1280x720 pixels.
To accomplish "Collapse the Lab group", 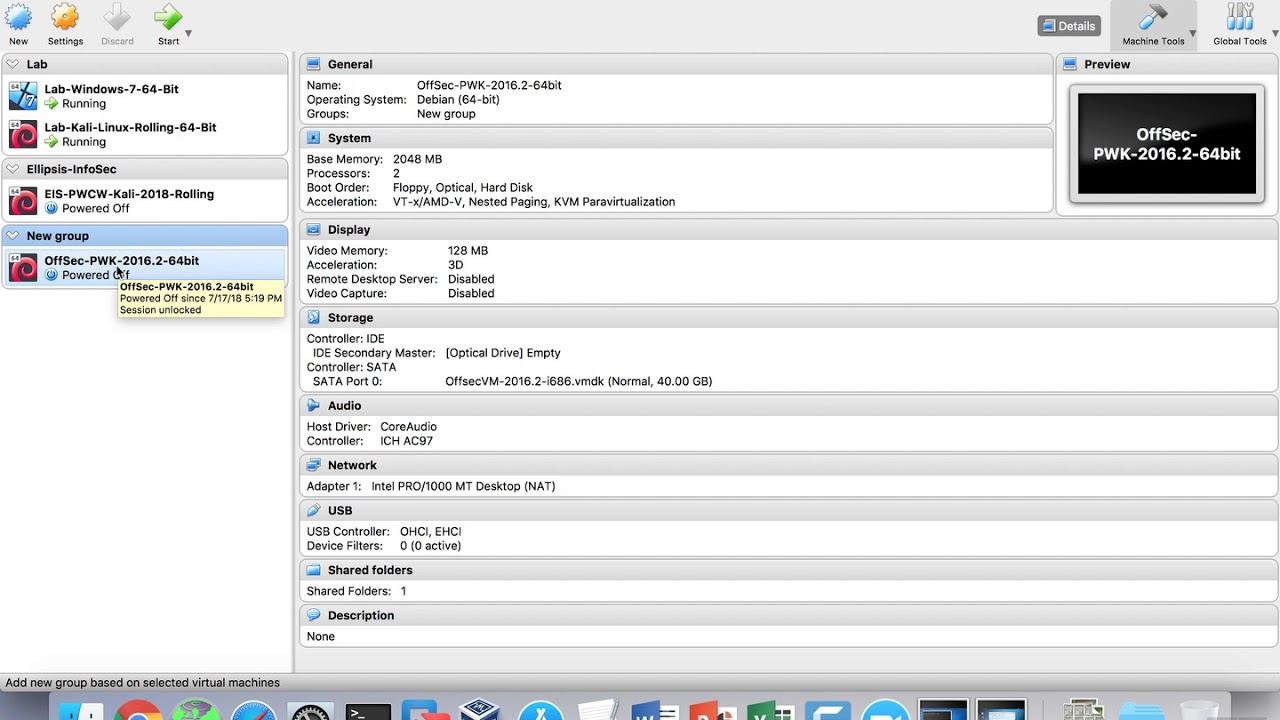I will (12, 64).
